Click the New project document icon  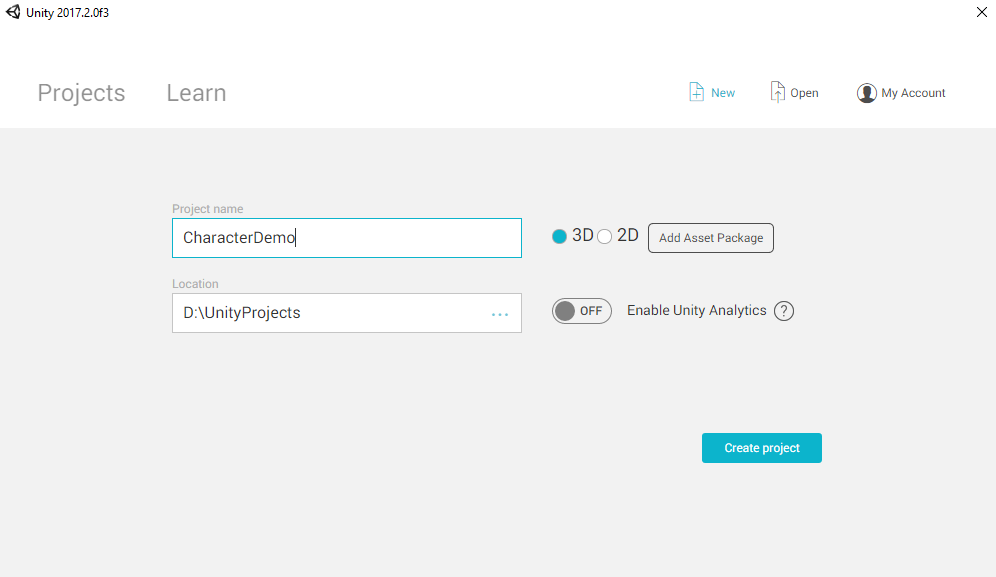tap(697, 92)
